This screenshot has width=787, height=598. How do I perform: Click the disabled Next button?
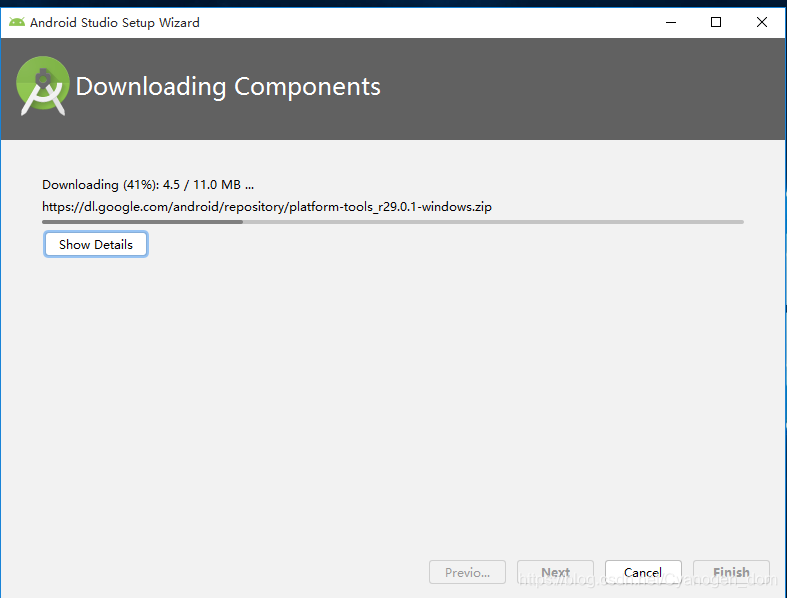pyautogui.click(x=555, y=572)
